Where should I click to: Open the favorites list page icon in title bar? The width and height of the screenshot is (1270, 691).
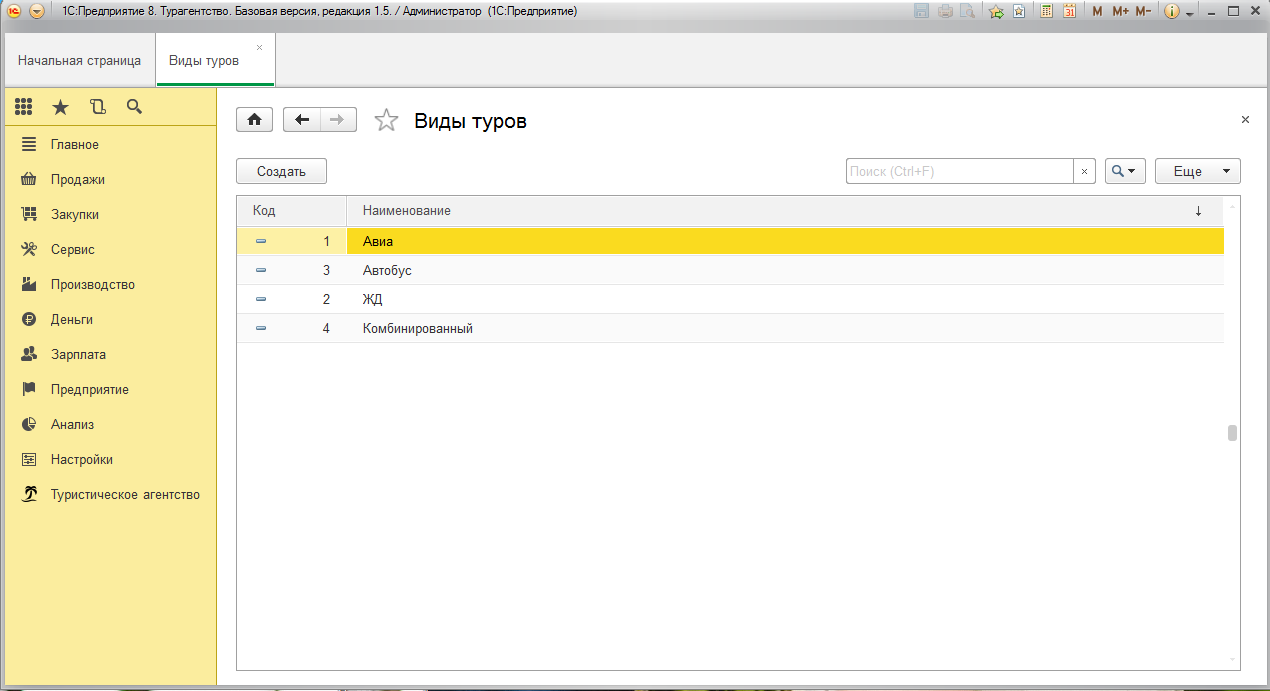[x=1018, y=11]
